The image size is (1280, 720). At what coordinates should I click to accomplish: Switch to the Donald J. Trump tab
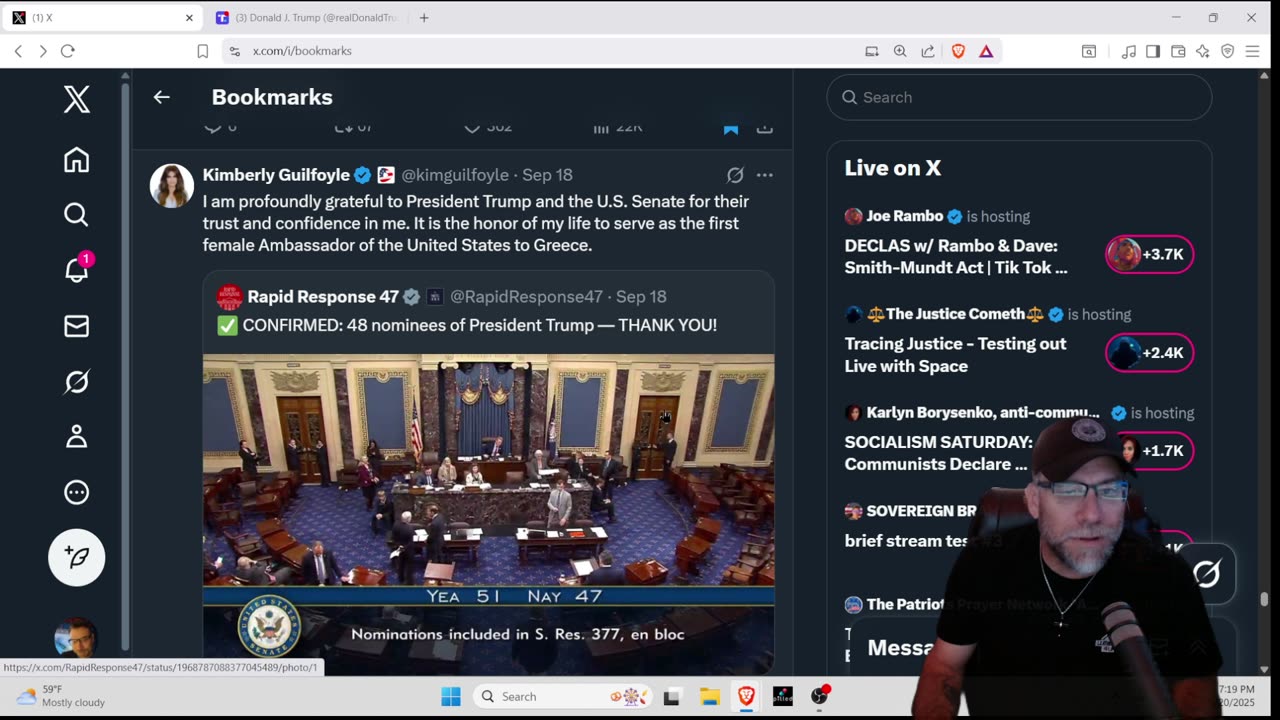pyautogui.click(x=306, y=18)
